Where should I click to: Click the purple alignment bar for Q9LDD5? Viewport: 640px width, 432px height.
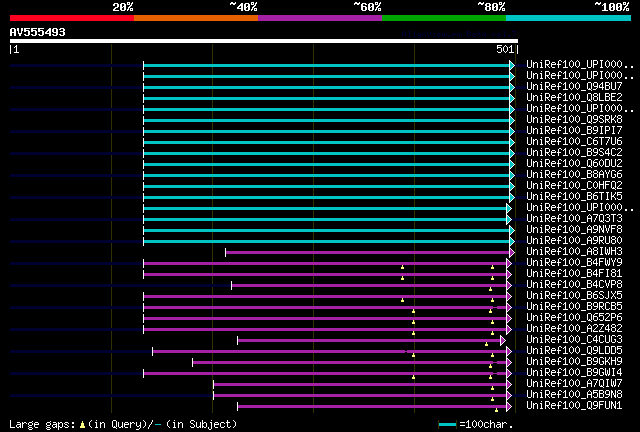330,352
